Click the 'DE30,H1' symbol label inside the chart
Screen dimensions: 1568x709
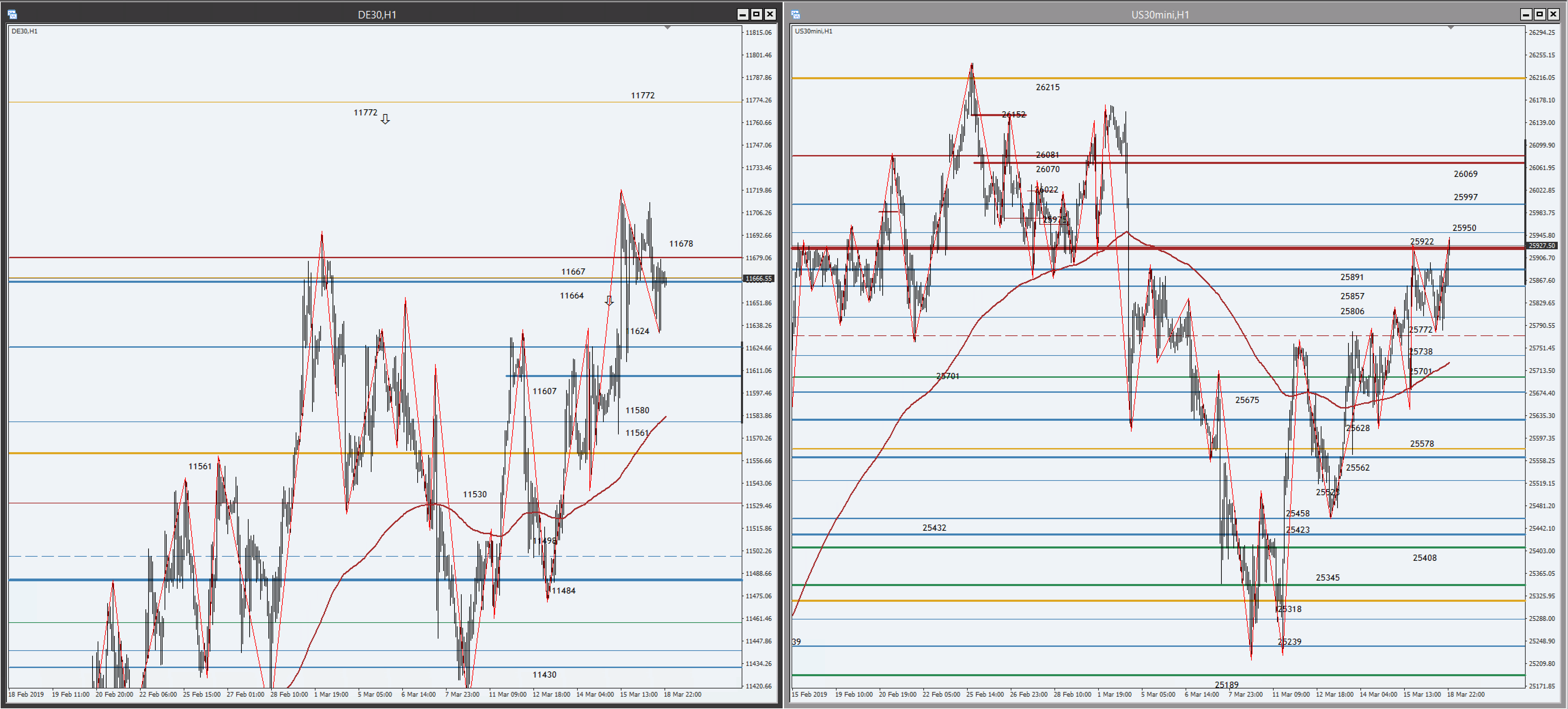pyautogui.click(x=25, y=31)
